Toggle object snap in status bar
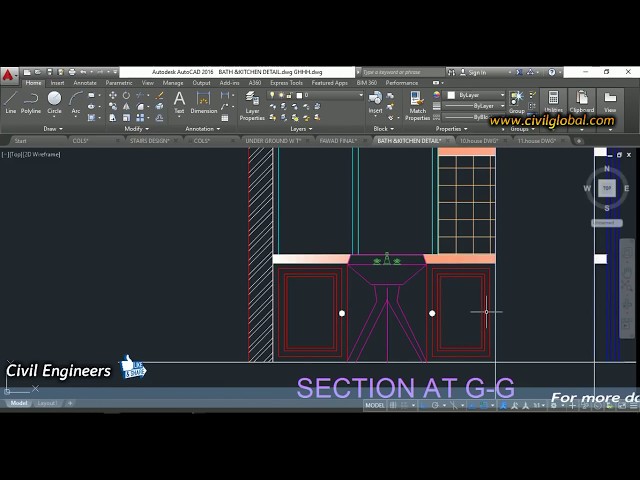The image size is (640, 480). point(484,405)
